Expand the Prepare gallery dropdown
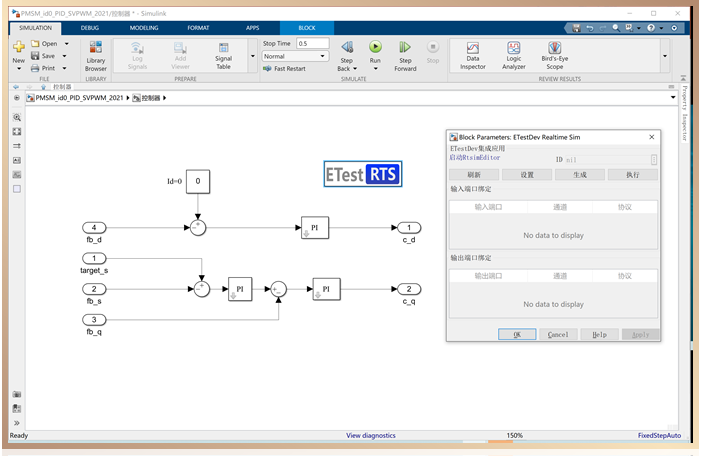701x456 pixels. click(x=253, y=56)
